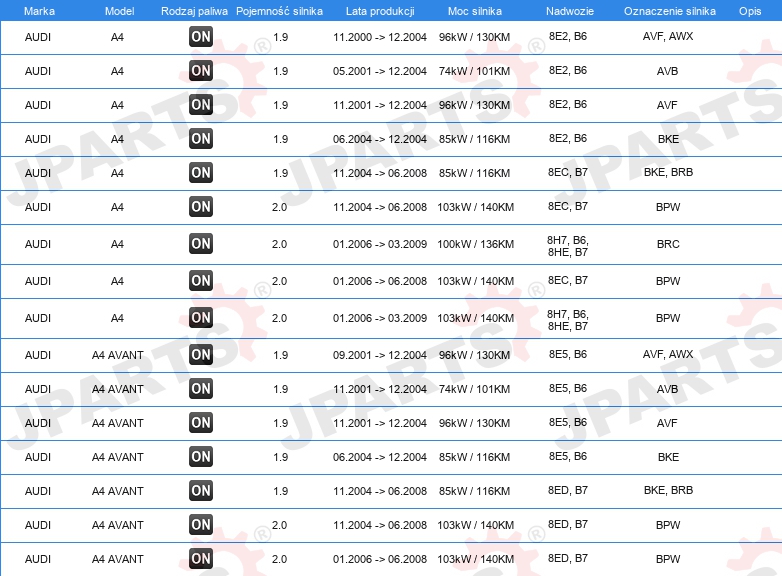Click the ON icon in the A4 11.2004 BPW row

click(201, 206)
